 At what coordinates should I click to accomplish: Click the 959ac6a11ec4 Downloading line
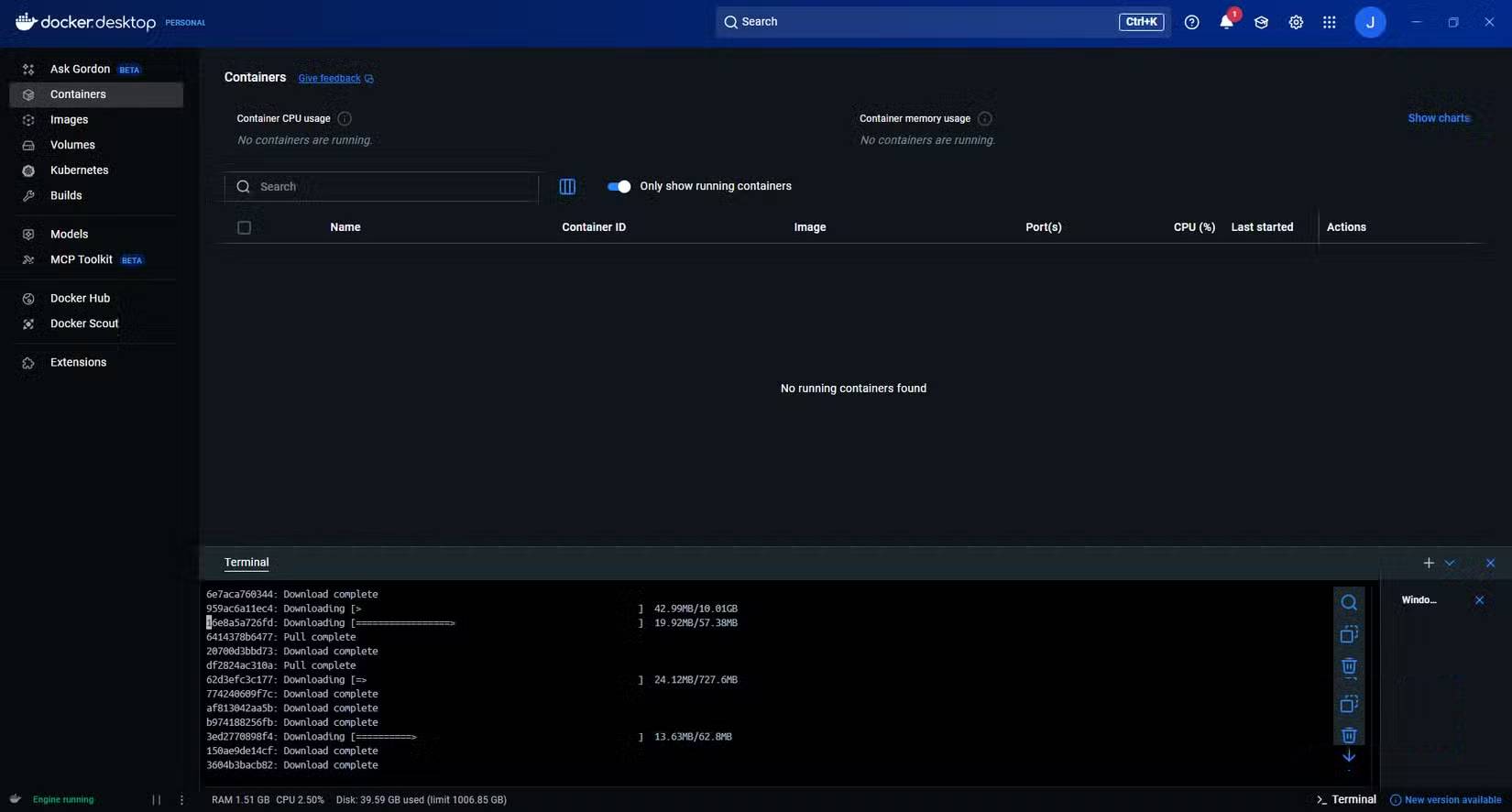[472, 609]
